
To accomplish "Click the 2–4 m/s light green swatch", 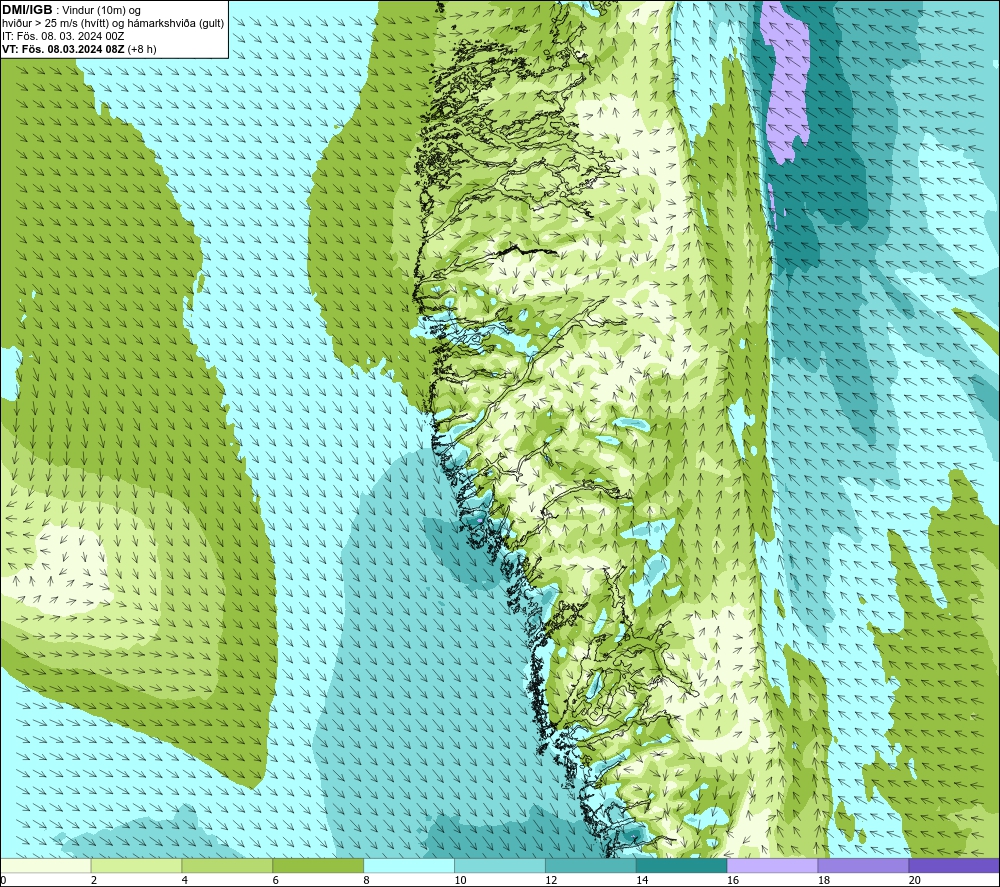I will (x=136, y=865).
